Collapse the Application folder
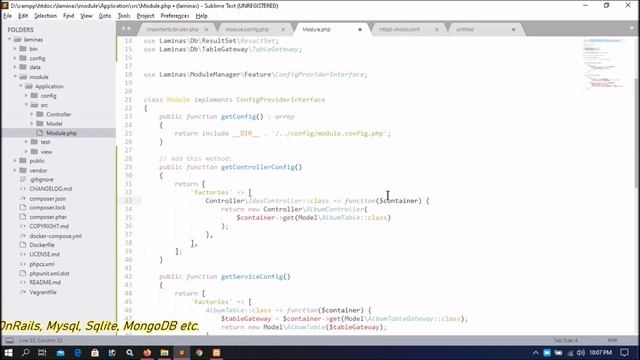The image size is (640, 360). point(21,86)
